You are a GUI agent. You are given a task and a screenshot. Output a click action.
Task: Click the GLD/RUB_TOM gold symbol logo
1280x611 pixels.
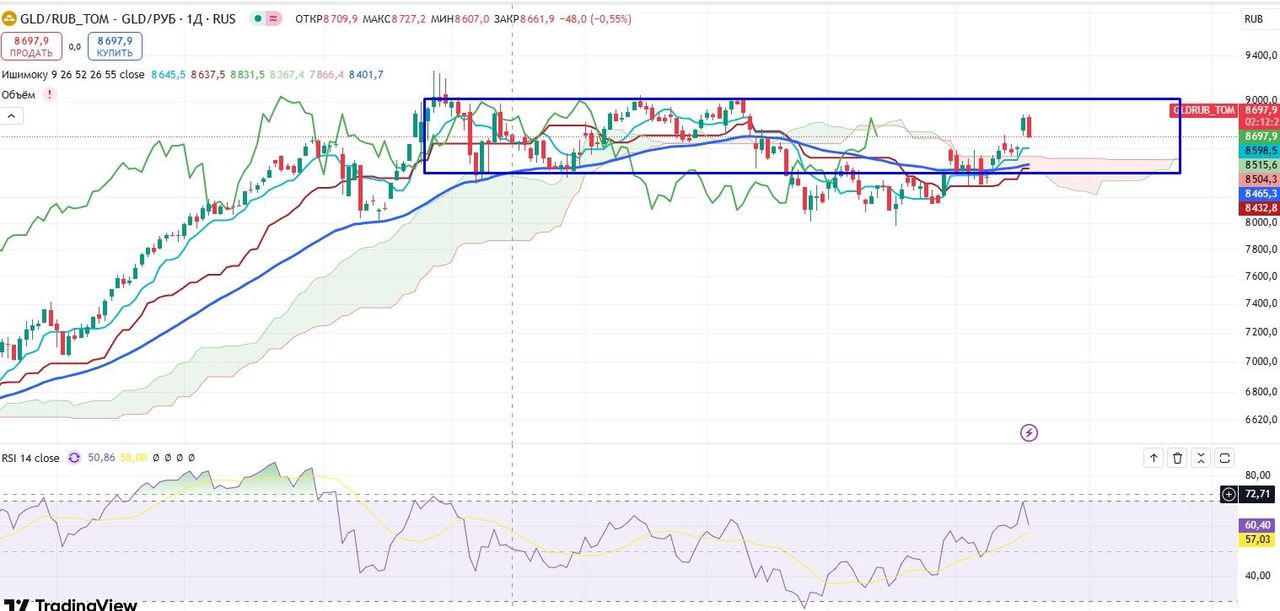click(x=10, y=19)
